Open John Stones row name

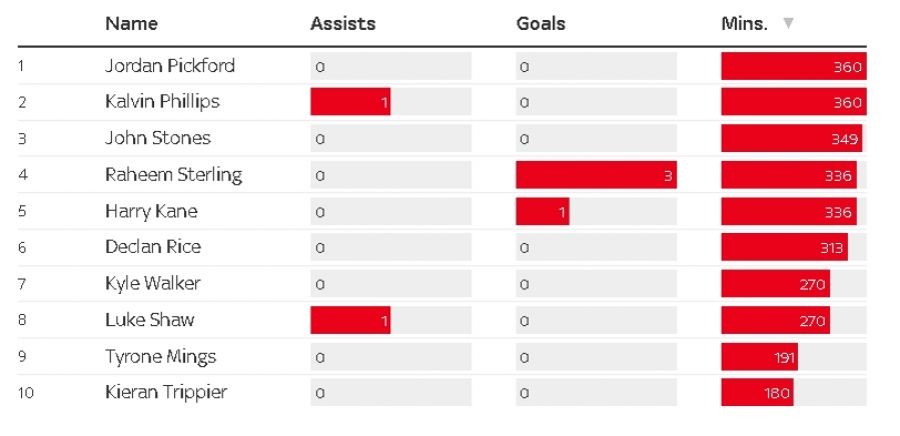point(158,138)
